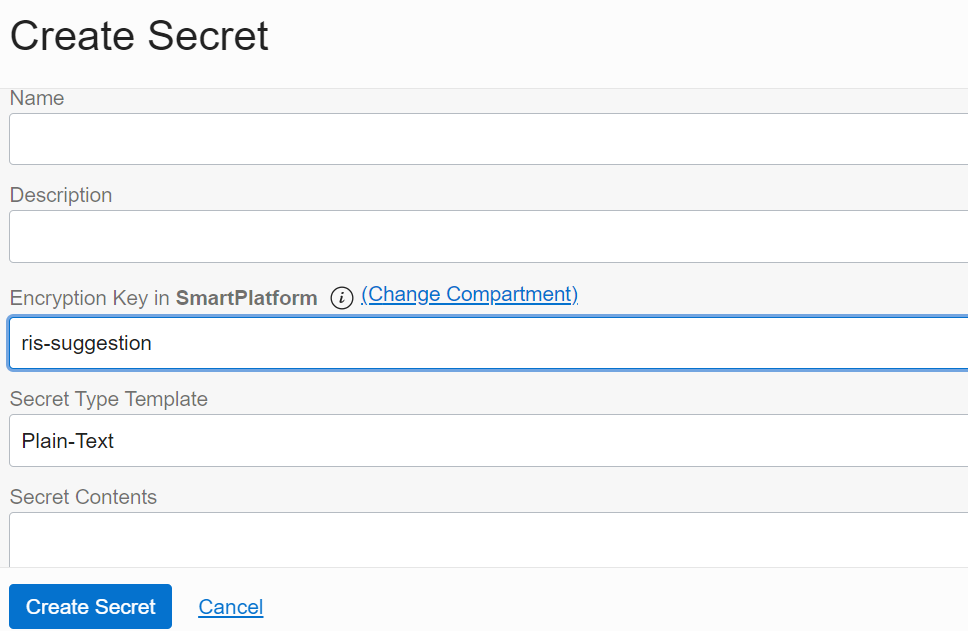Submit the form via Create Secret
This screenshot has height=631, width=968.
point(90,607)
